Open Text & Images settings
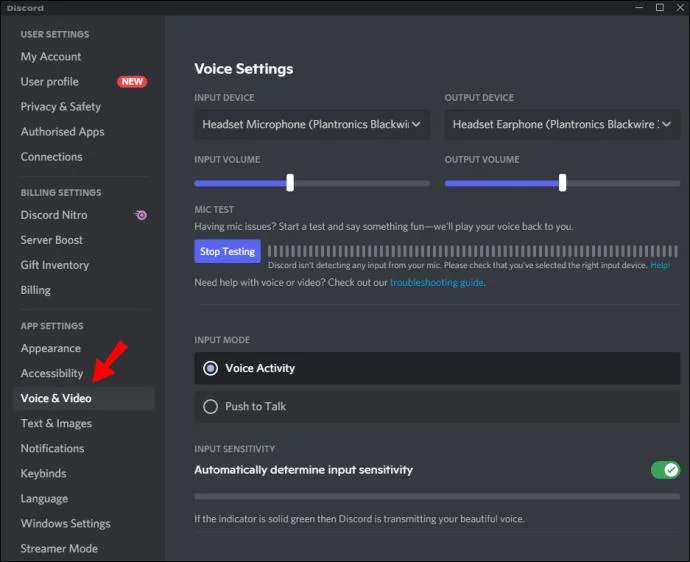690x562 pixels. pyautogui.click(x=56, y=424)
